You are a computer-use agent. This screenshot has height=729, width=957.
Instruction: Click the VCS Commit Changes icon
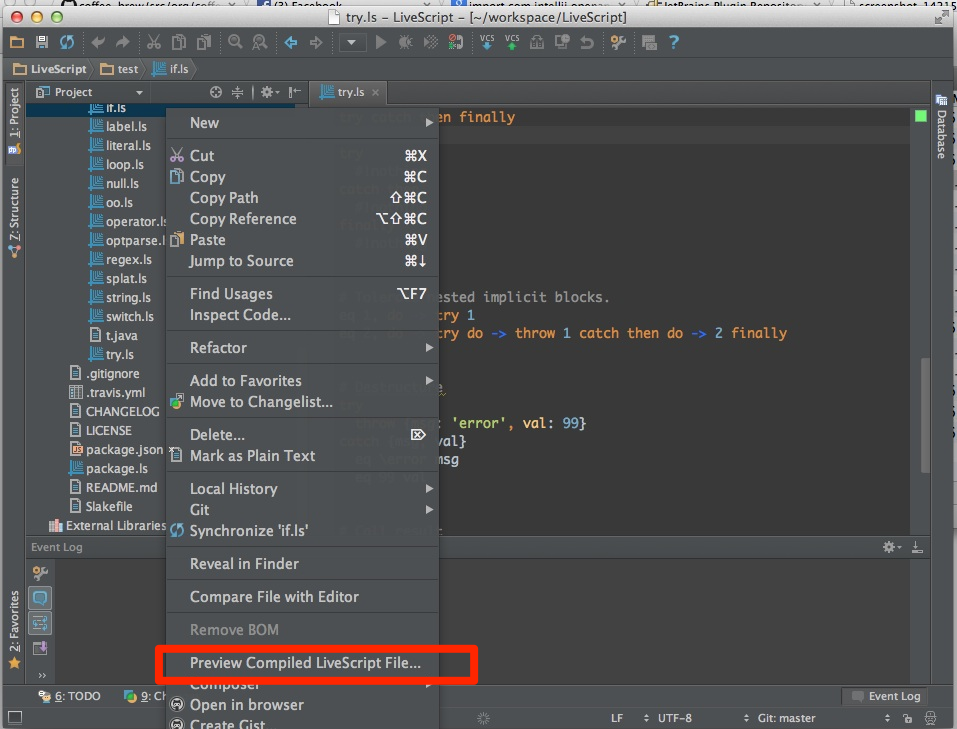tap(512, 42)
